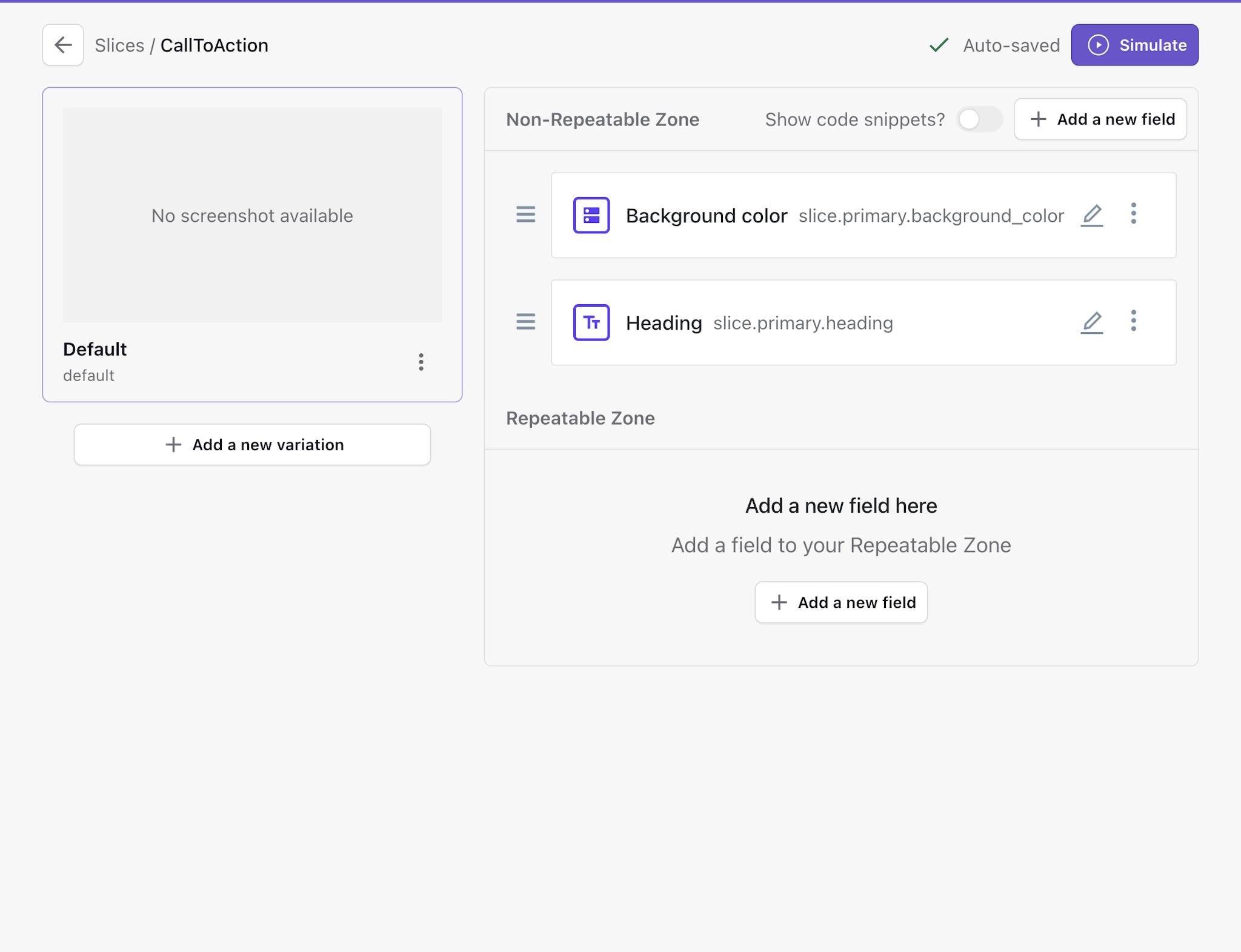Click the green Auto-saved checkmark
The width and height of the screenshot is (1241, 952).
[x=938, y=44]
